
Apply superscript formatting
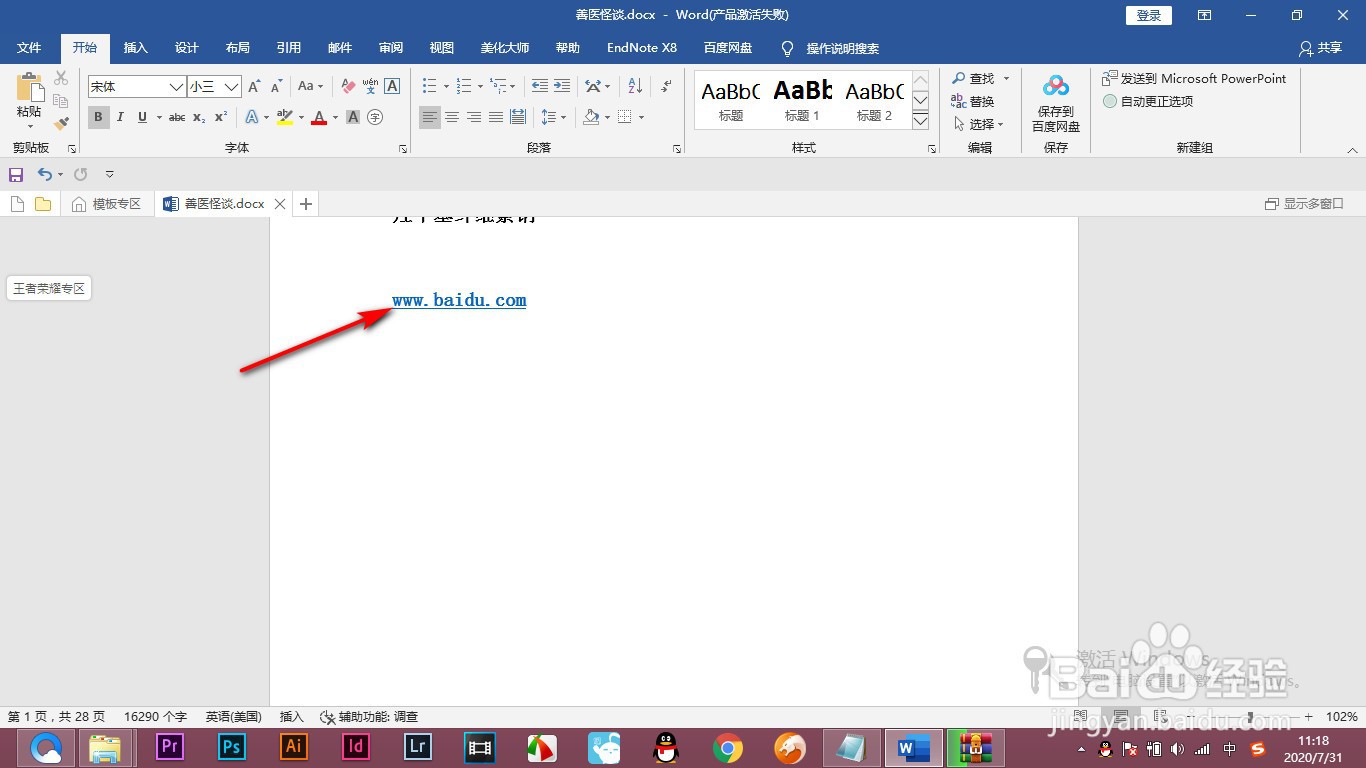click(221, 117)
